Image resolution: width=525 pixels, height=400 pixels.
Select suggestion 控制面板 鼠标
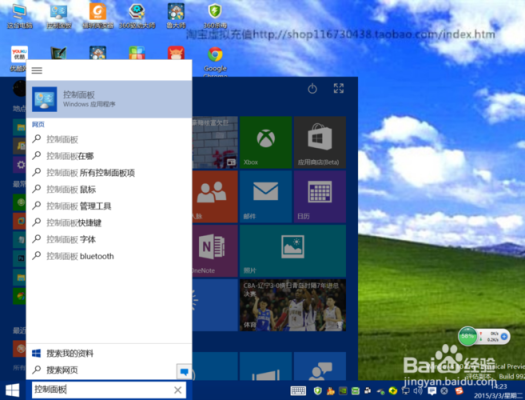tap(71, 189)
